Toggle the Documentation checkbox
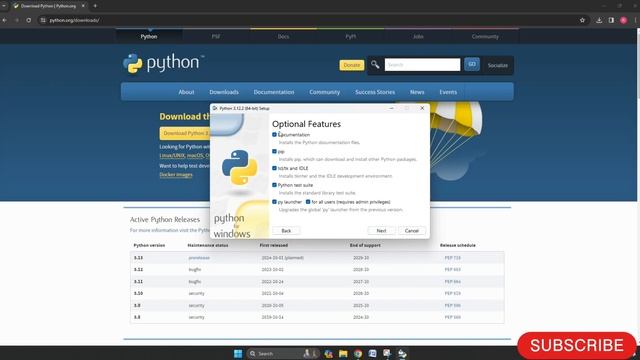Viewport: 640px width, 360px height. [x=274, y=134]
